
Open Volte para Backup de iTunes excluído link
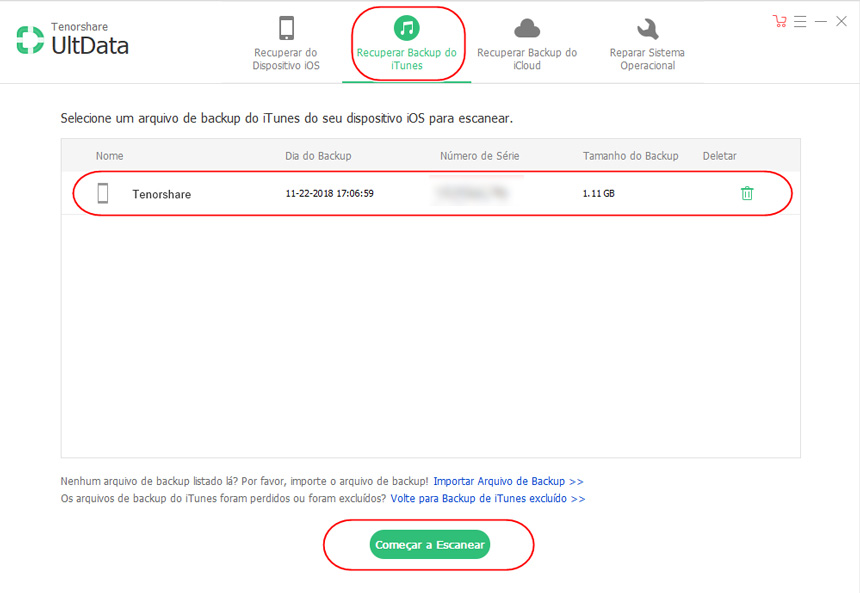pos(488,499)
